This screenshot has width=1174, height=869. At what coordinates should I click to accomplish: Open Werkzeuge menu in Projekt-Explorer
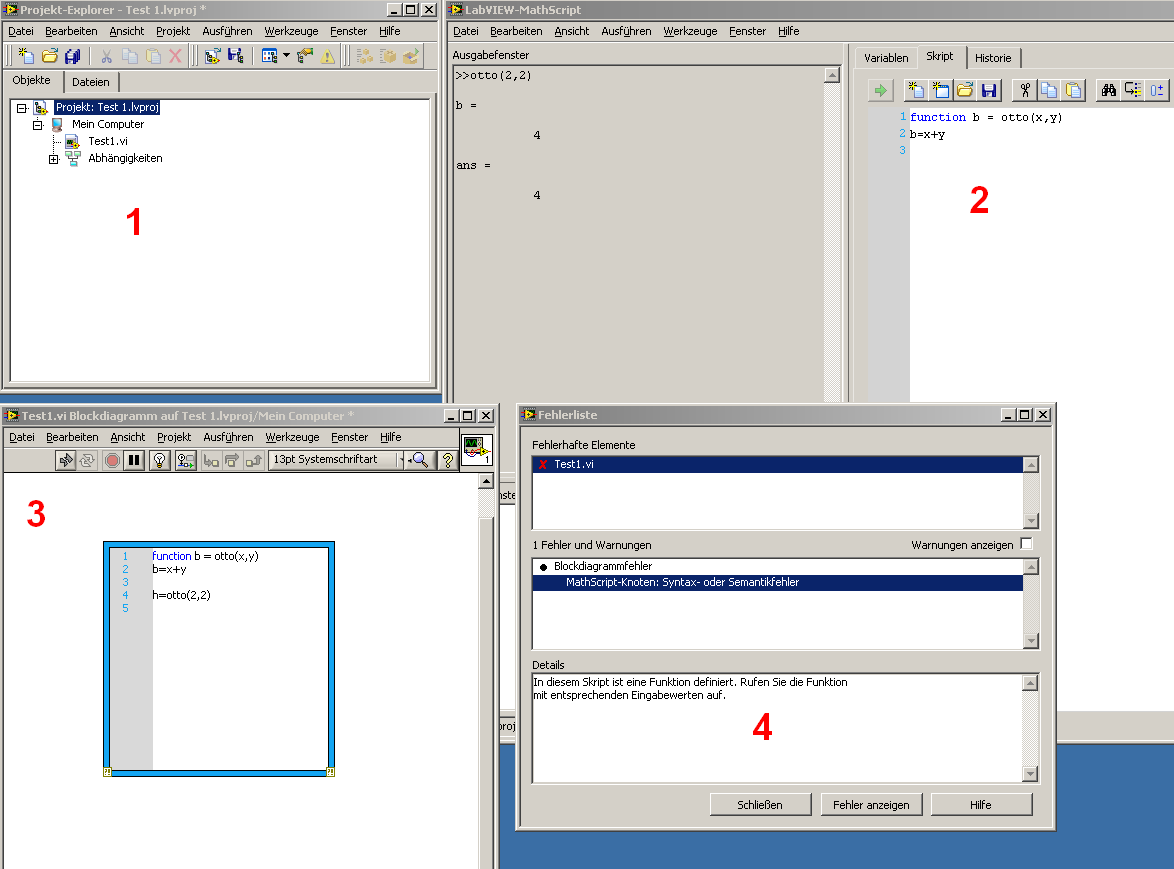pyautogui.click(x=291, y=31)
